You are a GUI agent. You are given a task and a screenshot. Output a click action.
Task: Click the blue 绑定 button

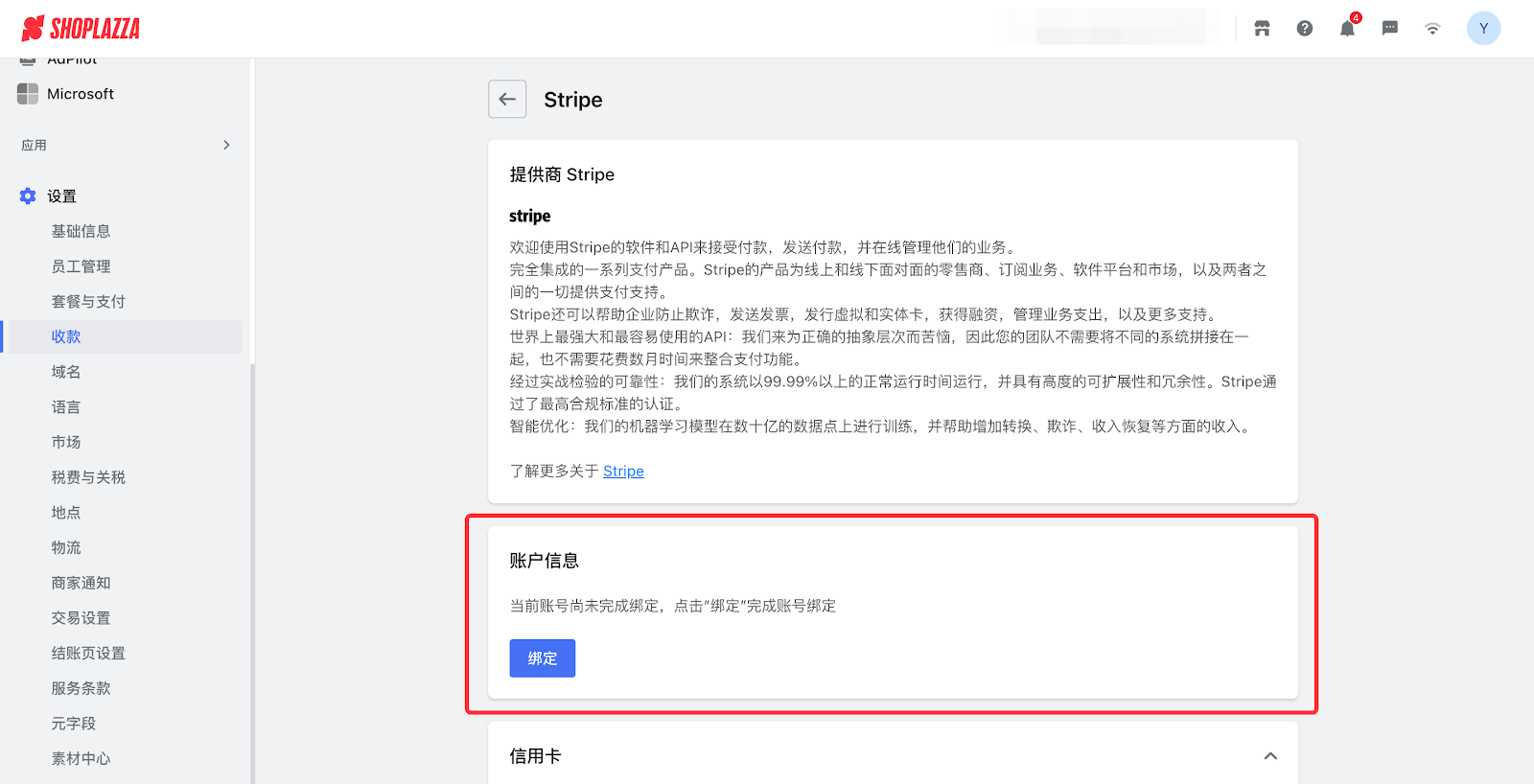(542, 658)
